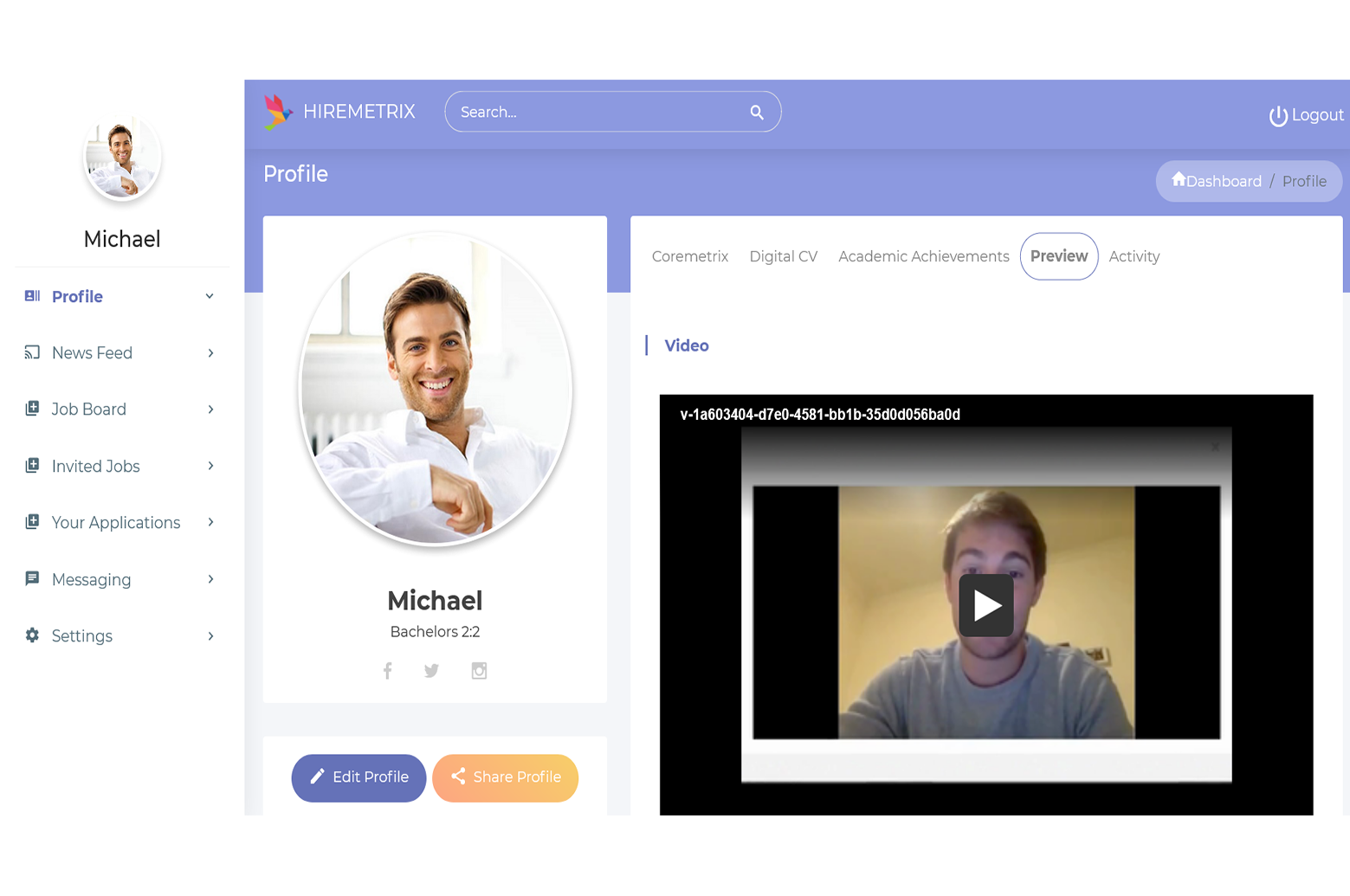The image size is (1350, 896).
Task: Click the small sidebar avatar of Michael
Action: pos(122,158)
